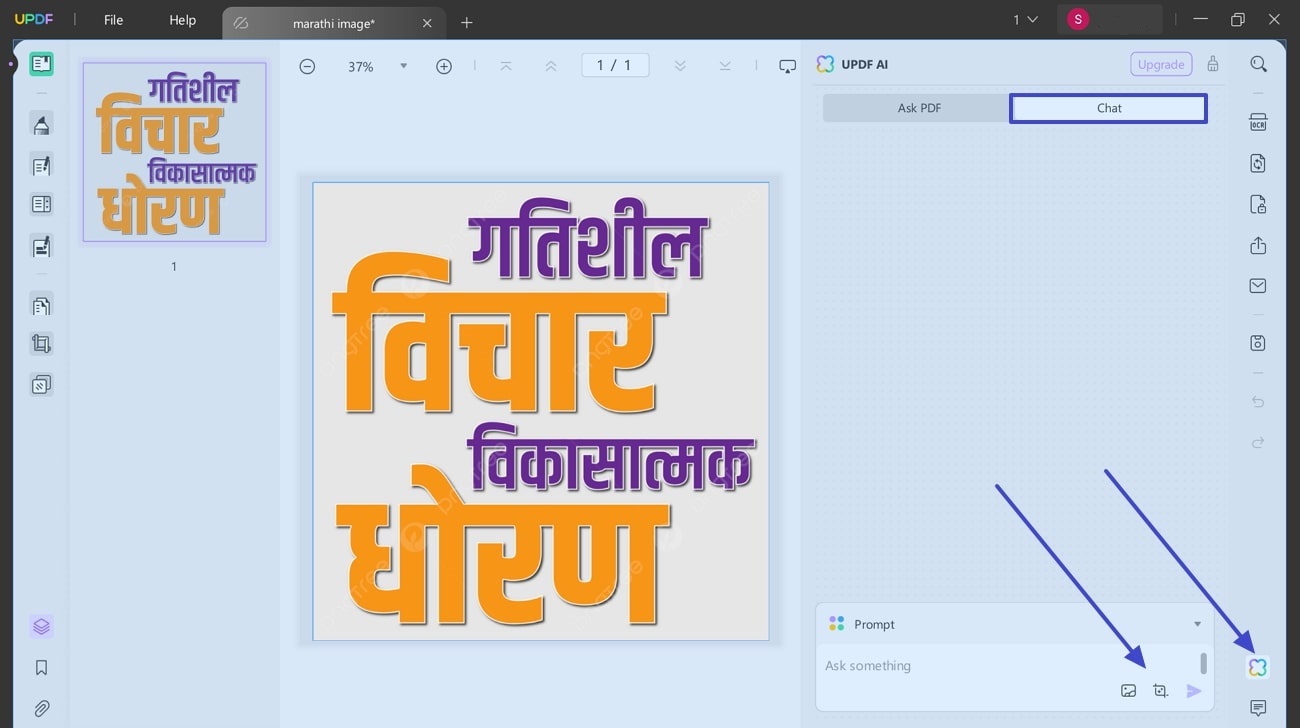Select the Edit PDF tool
The width and height of the screenshot is (1300, 728).
[x=41, y=165]
